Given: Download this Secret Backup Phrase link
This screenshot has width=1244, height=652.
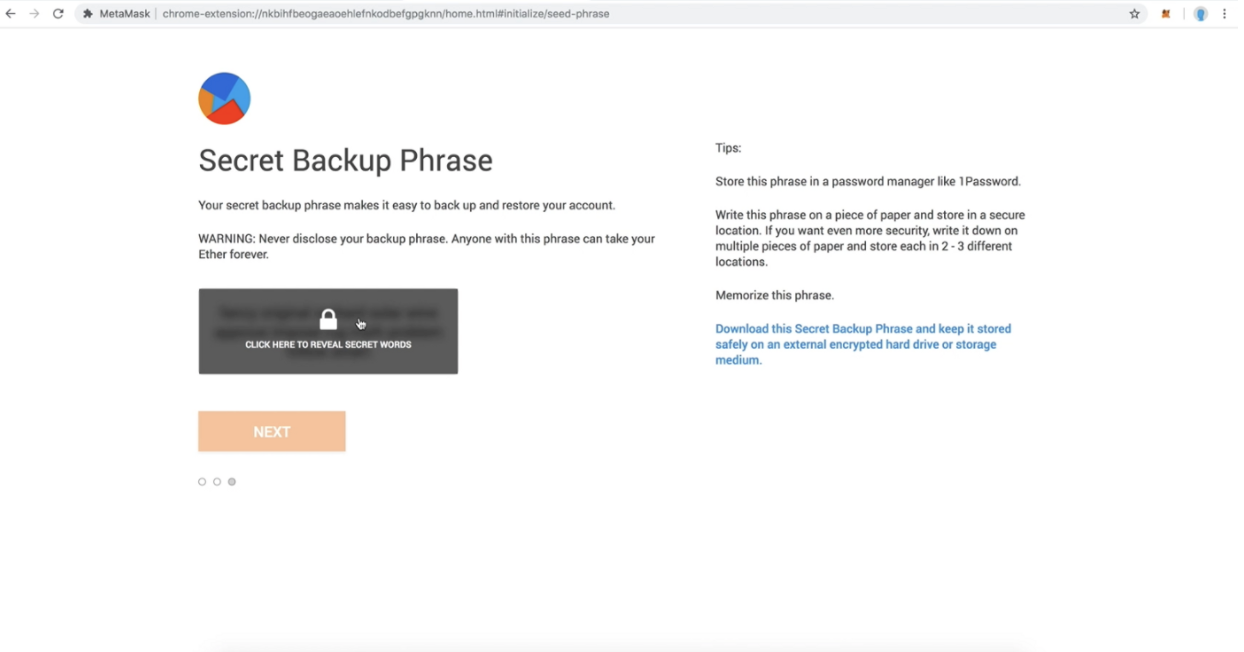Looking at the screenshot, I should point(863,344).
